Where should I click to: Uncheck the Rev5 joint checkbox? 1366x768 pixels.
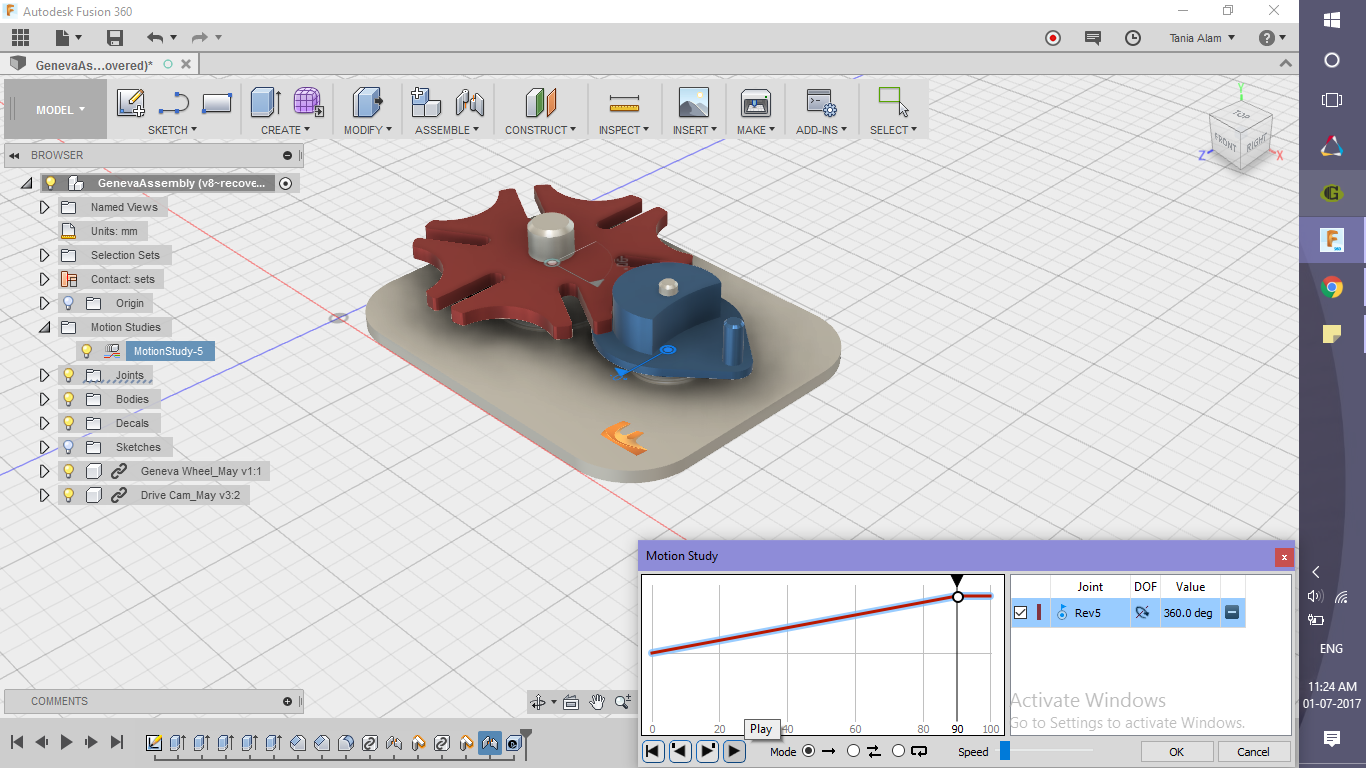(1020, 613)
